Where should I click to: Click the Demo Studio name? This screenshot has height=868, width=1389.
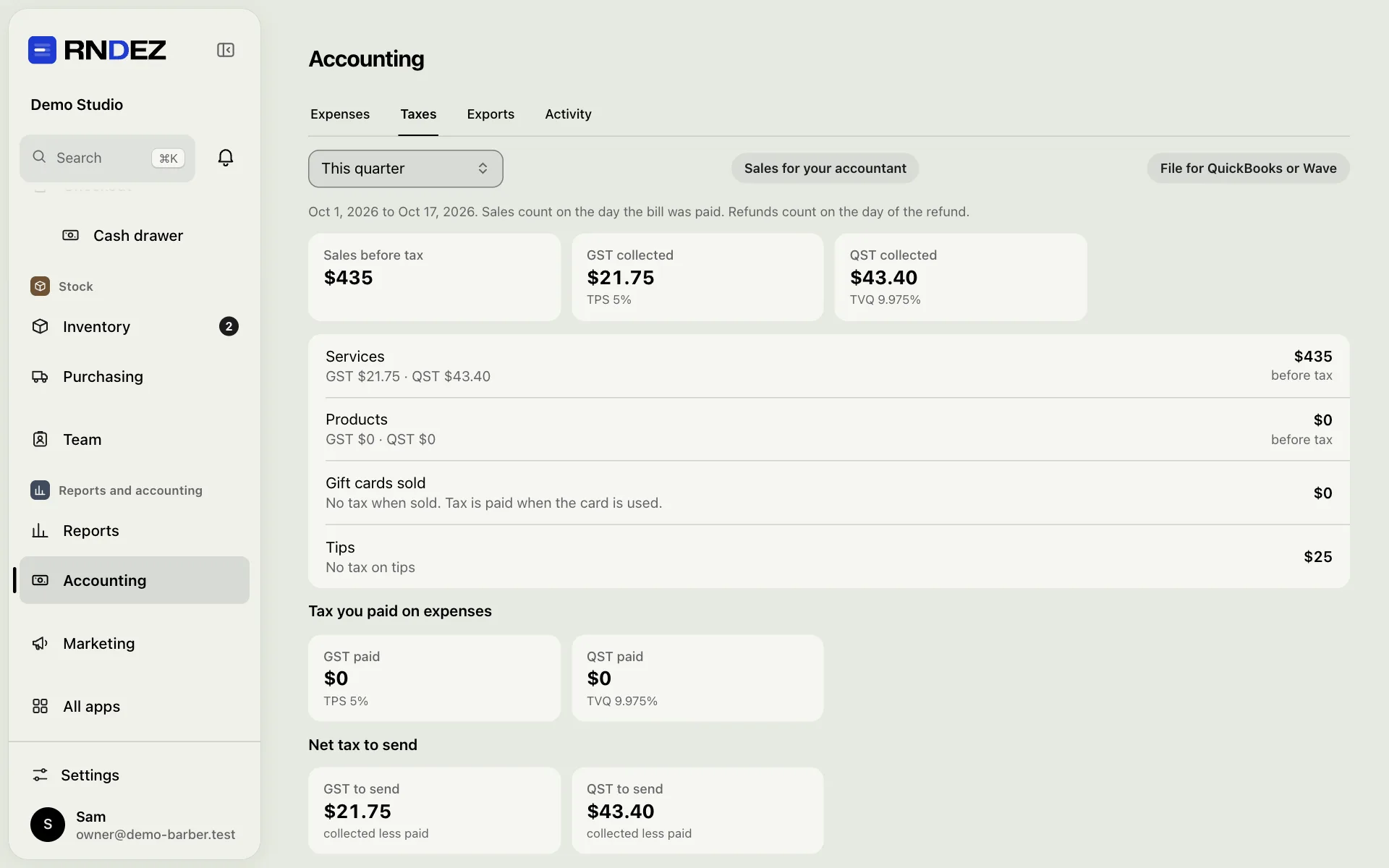click(x=77, y=104)
